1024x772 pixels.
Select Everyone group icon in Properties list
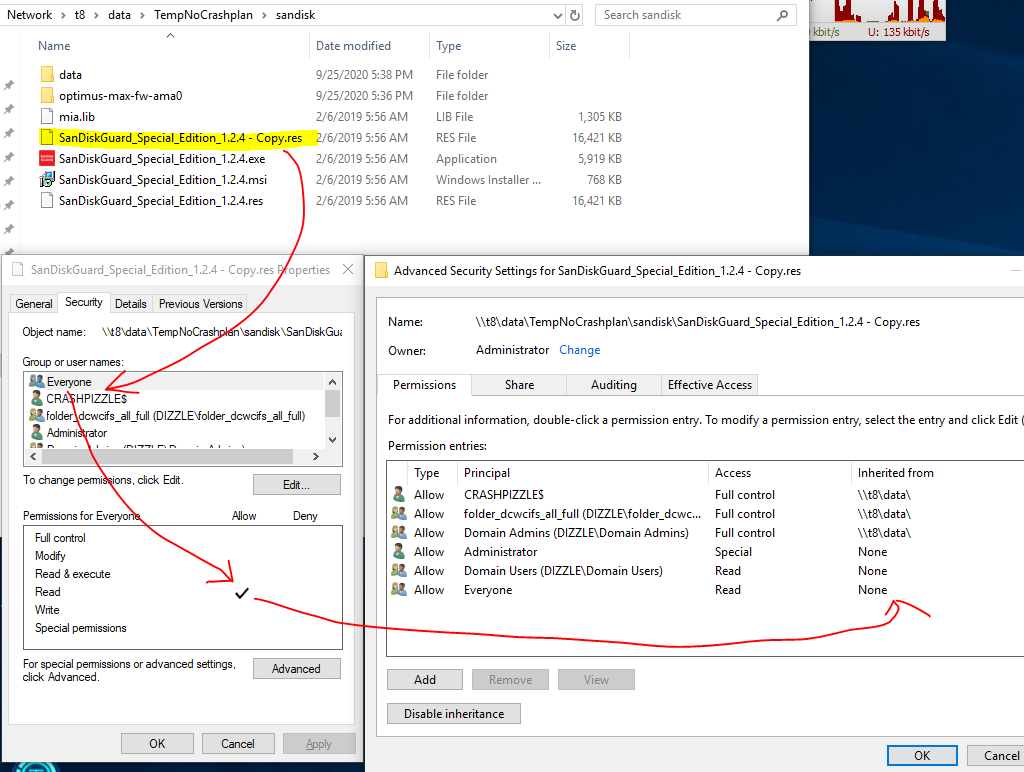pos(37,381)
